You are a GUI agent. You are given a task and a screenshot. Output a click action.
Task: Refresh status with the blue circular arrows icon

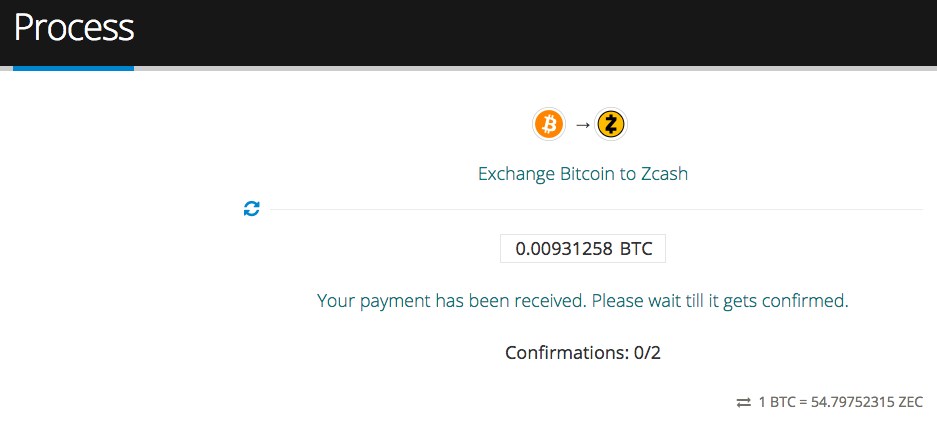pos(252,209)
